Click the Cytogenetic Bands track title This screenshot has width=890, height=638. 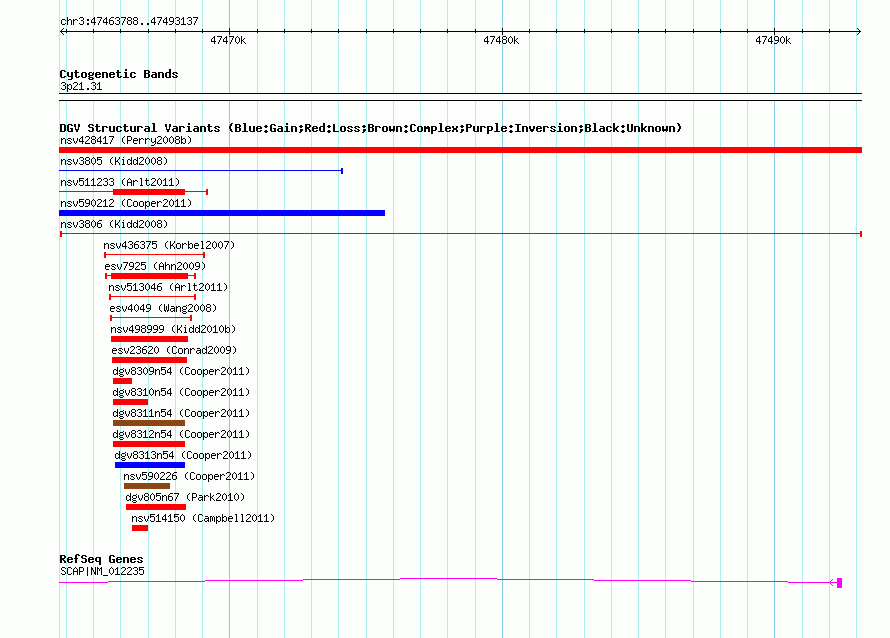click(x=119, y=74)
